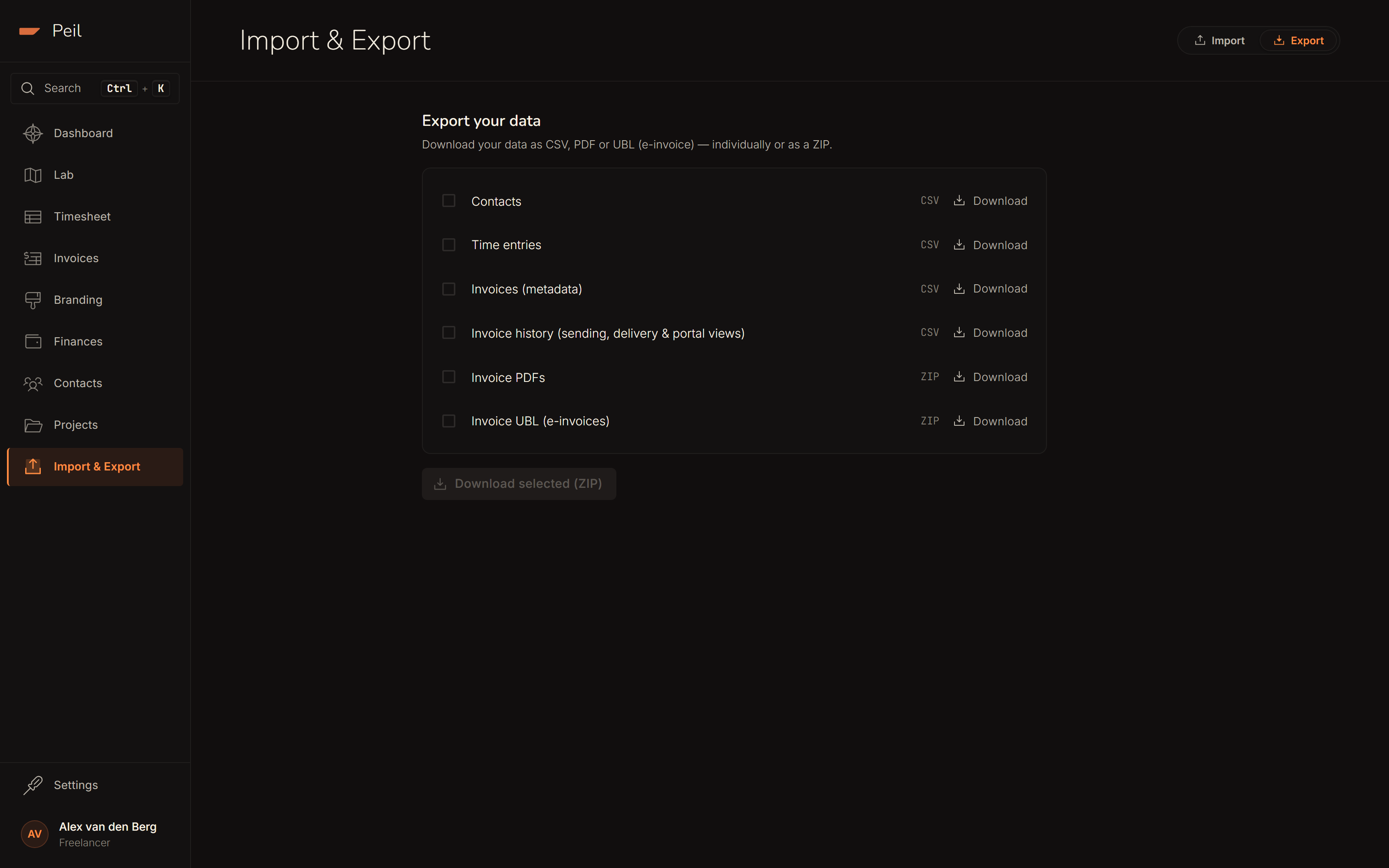
Task: Click the Import & Export upload icon
Action: (33, 467)
